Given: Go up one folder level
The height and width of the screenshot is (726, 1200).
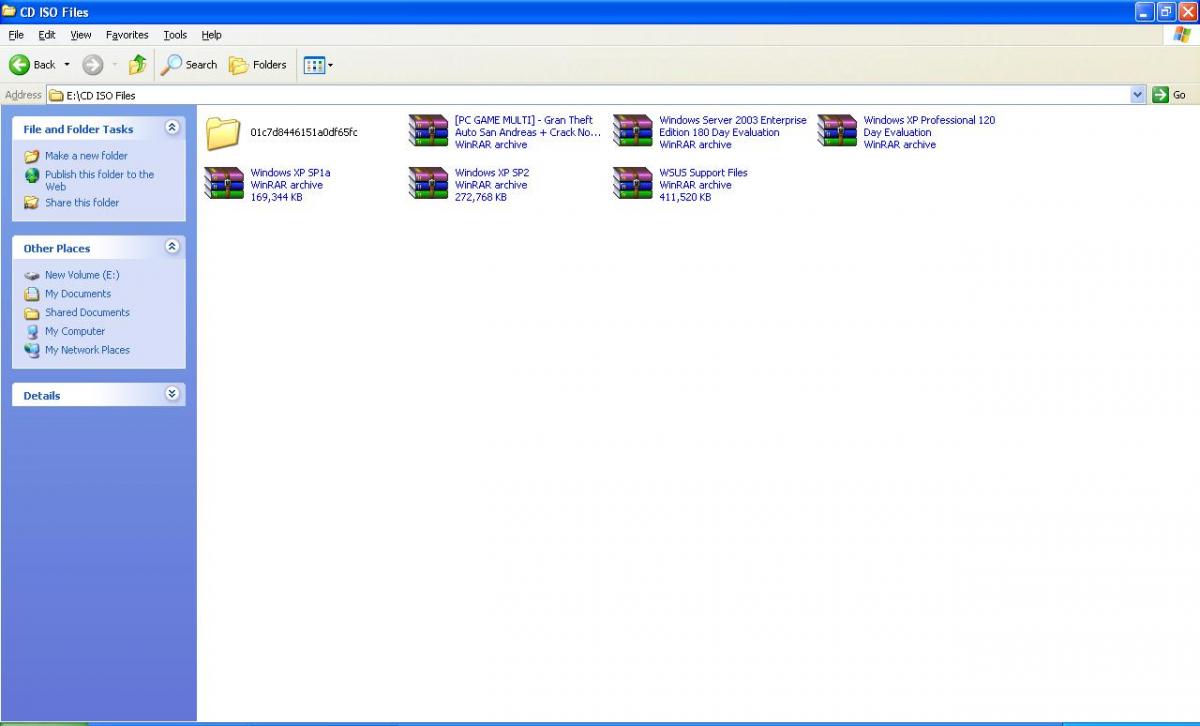Looking at the screenshot, I should [x=138, y=65].
